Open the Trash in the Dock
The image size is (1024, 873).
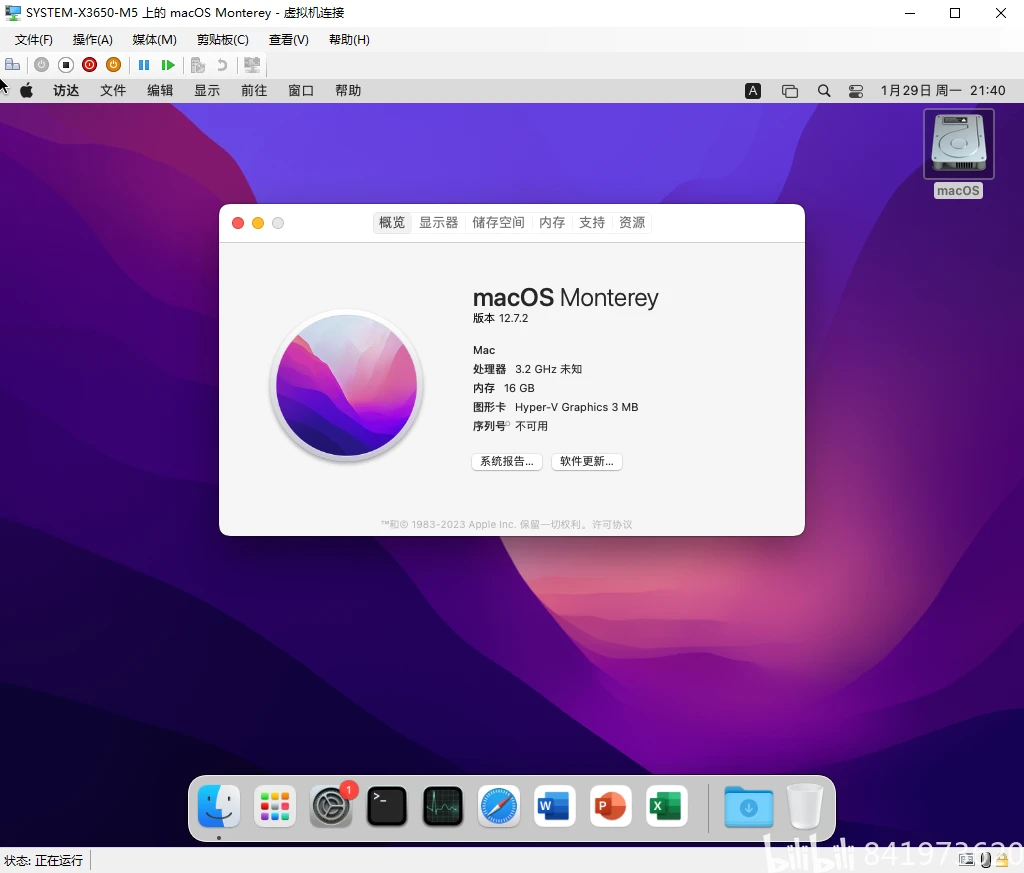[x=805, y=806]
